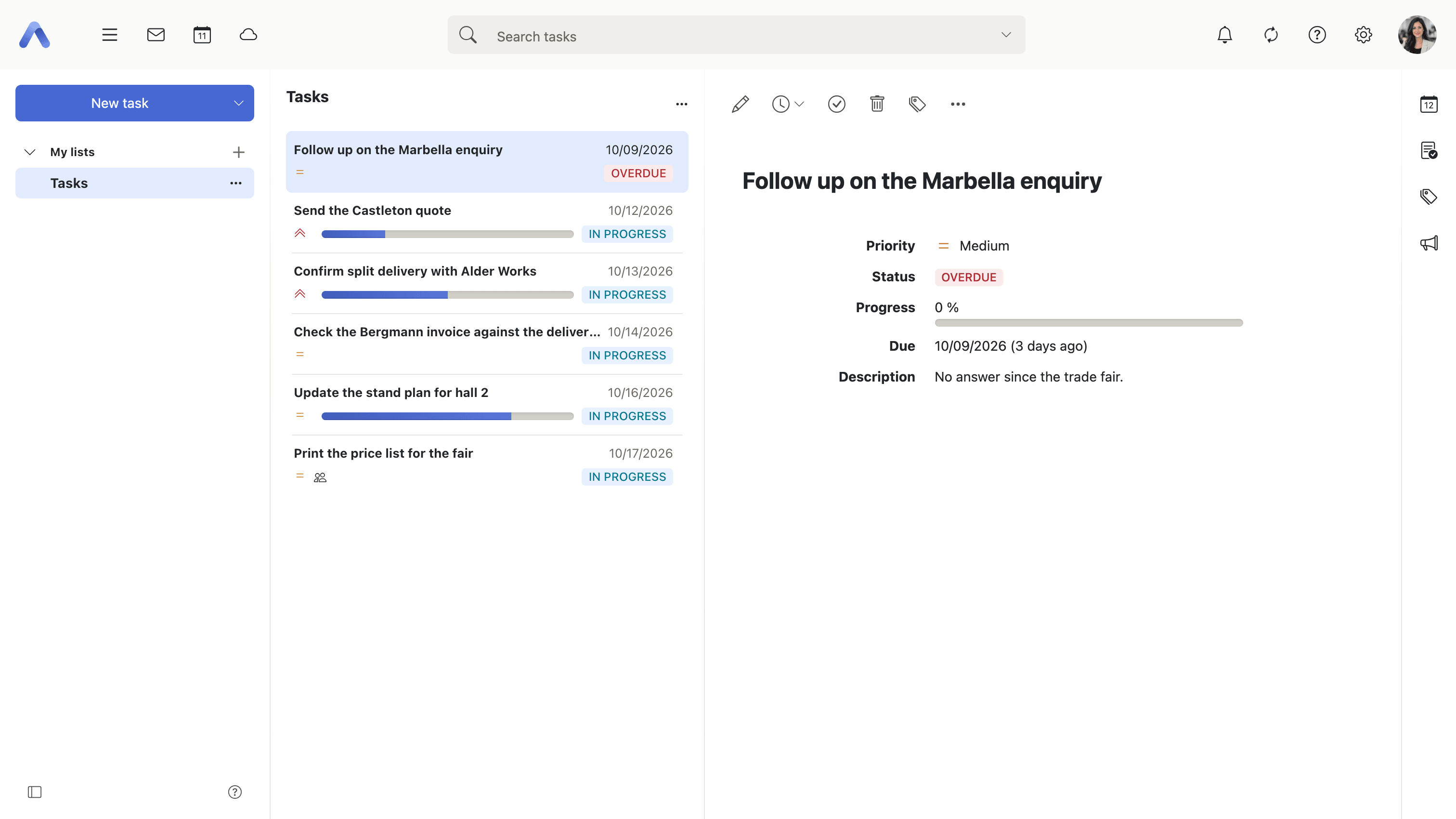The width and height of the screenshot is (1456, 819).
Task: Select Print the price list for the fair
Action: 487,465
